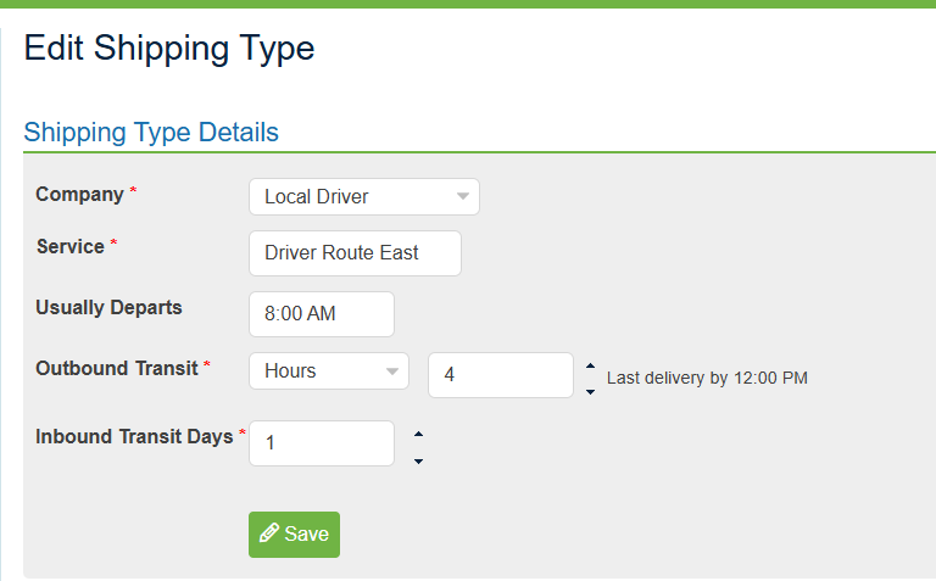Click the "Edit Shipping Type" page title
This screenshot has height=582, width=936.
coord(170,47)
